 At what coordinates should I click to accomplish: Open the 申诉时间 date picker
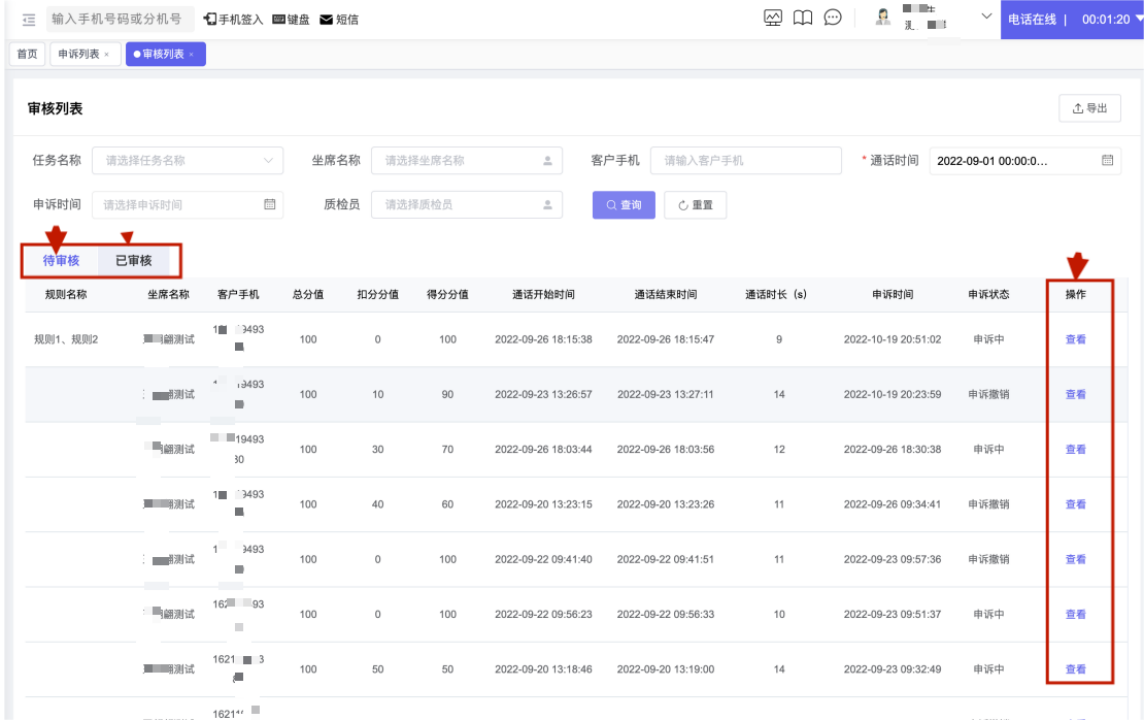188,205
